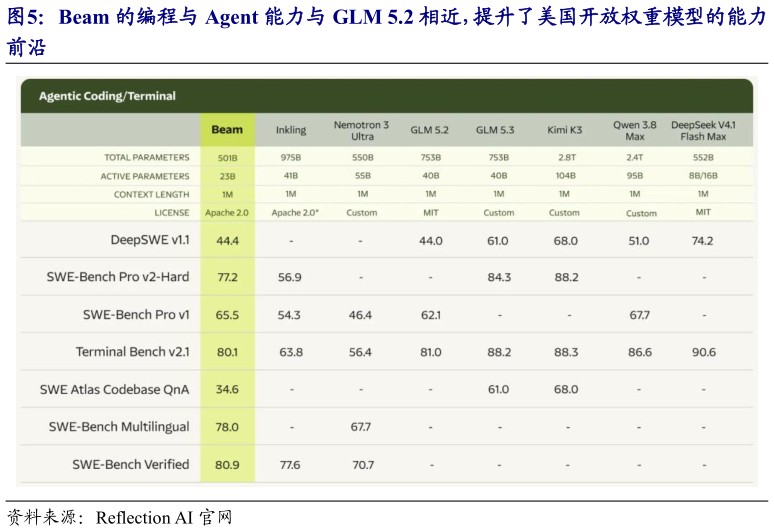This screenshot has width=774, height=531.
Task: Click the CONTEXT LENGTH row label
Action: pyautogui.click(x=152, y=194)
